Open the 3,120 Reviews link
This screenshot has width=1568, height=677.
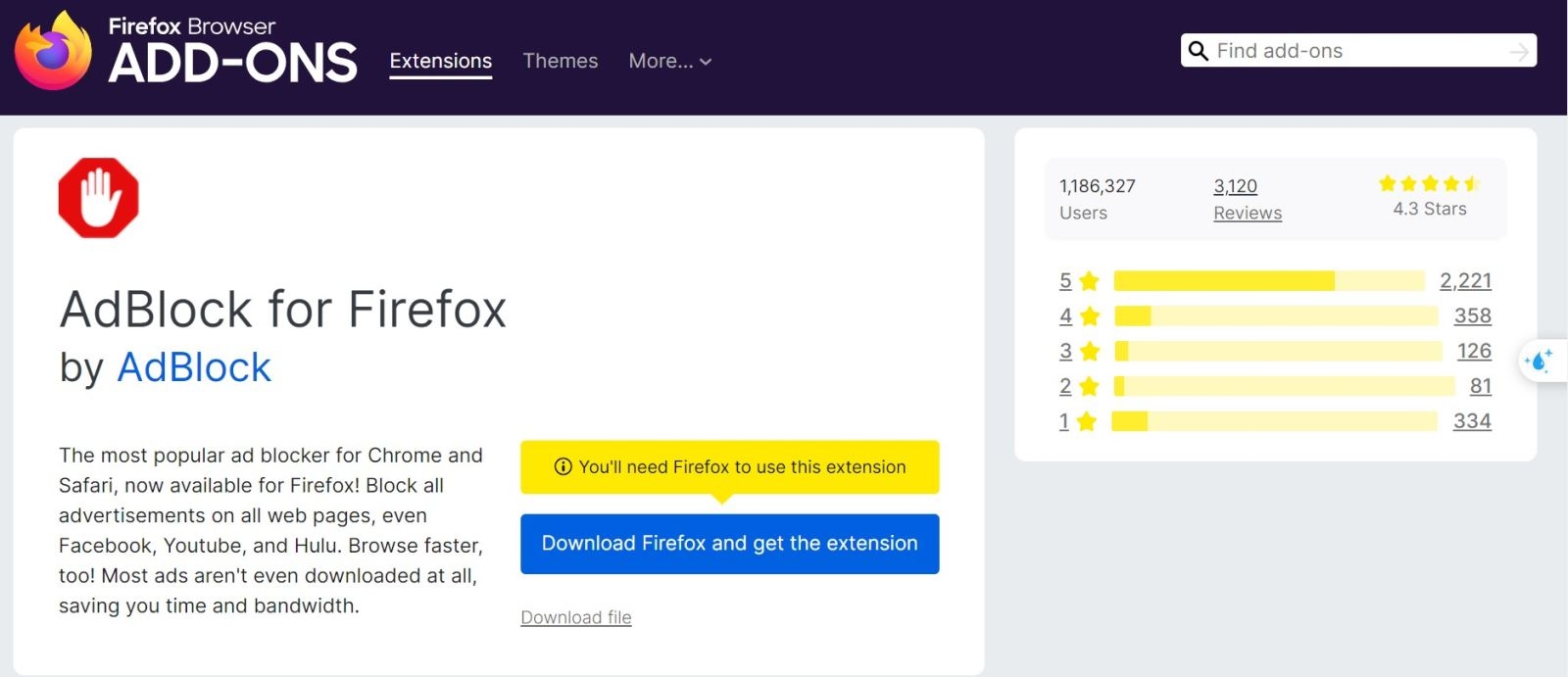[x=1247, y=198]
